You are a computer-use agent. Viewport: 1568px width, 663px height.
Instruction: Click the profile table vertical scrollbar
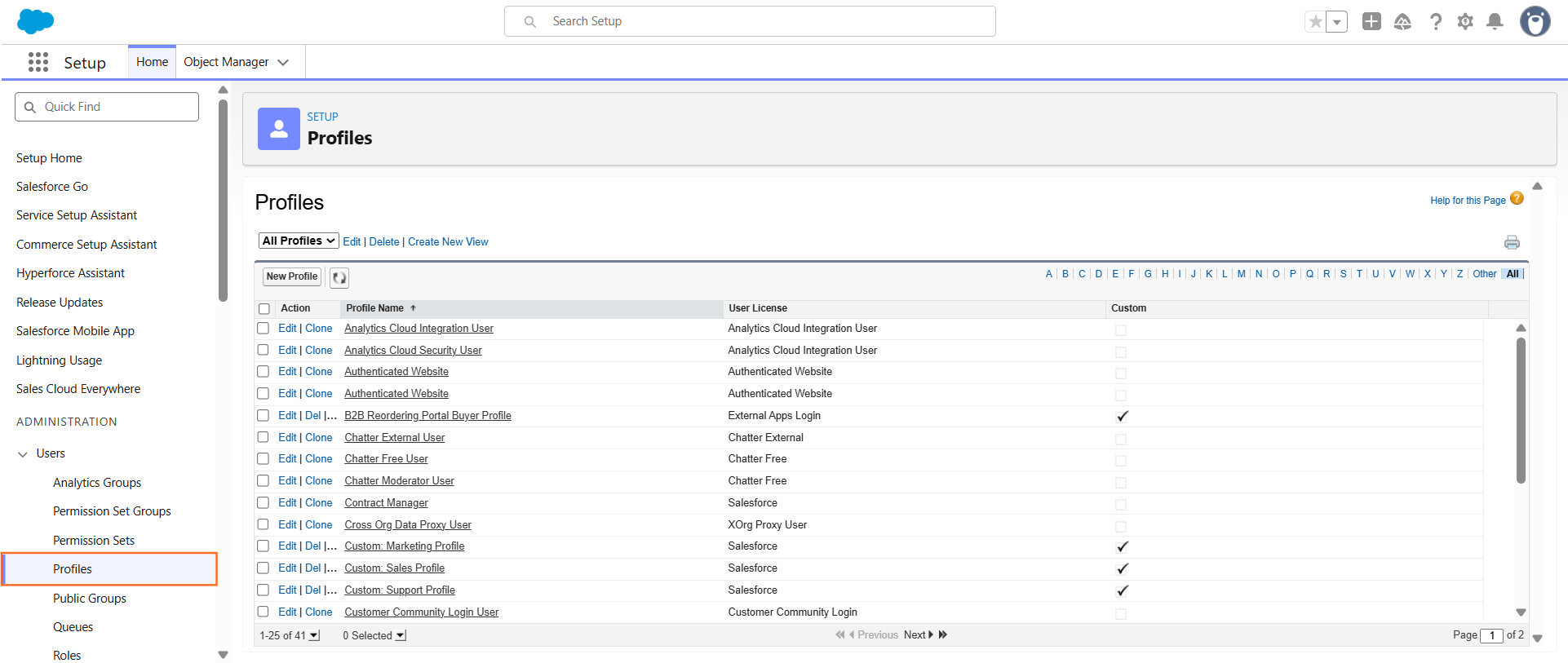click(x=1521, y=410)
